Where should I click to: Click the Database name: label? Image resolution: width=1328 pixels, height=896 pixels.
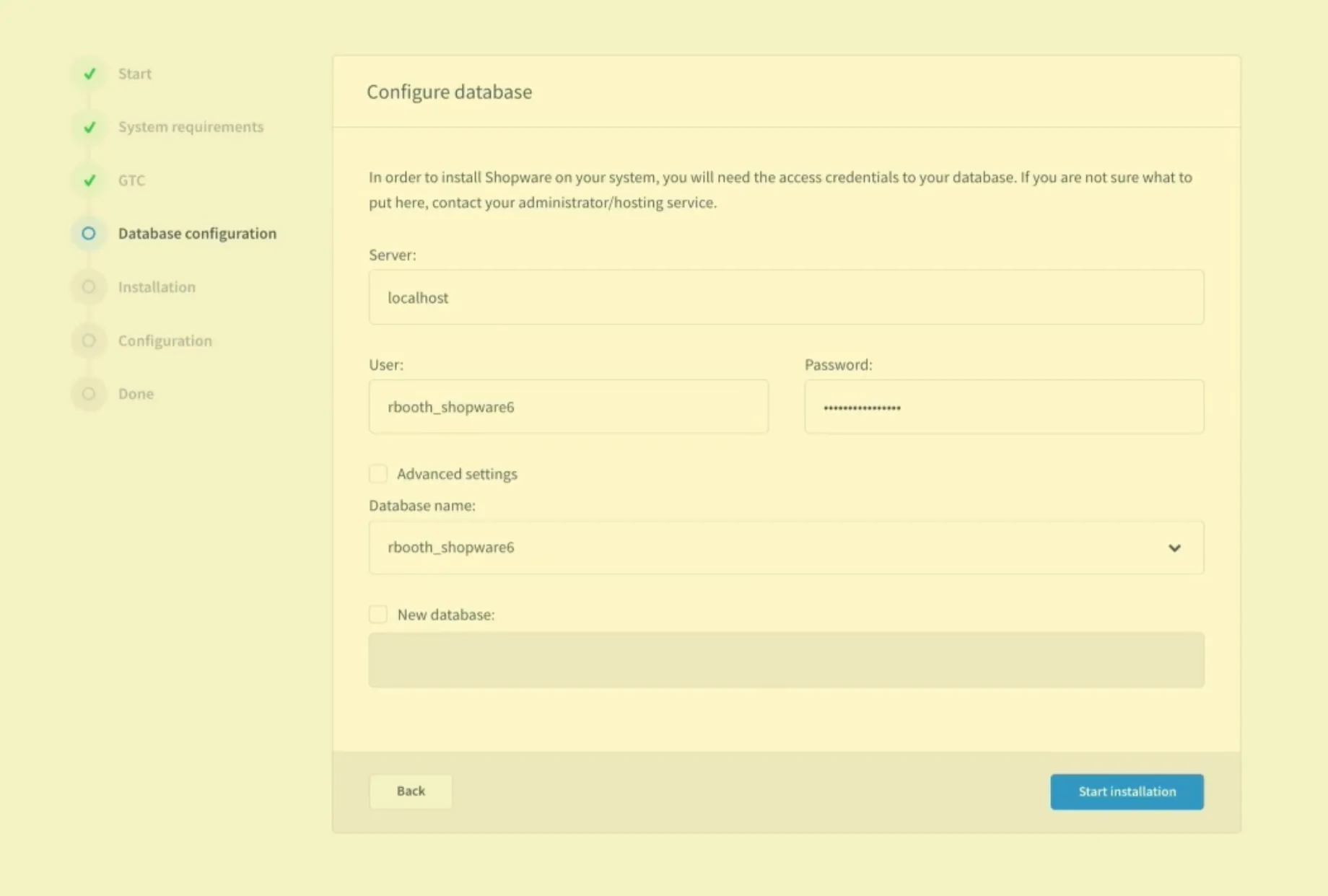422,506
